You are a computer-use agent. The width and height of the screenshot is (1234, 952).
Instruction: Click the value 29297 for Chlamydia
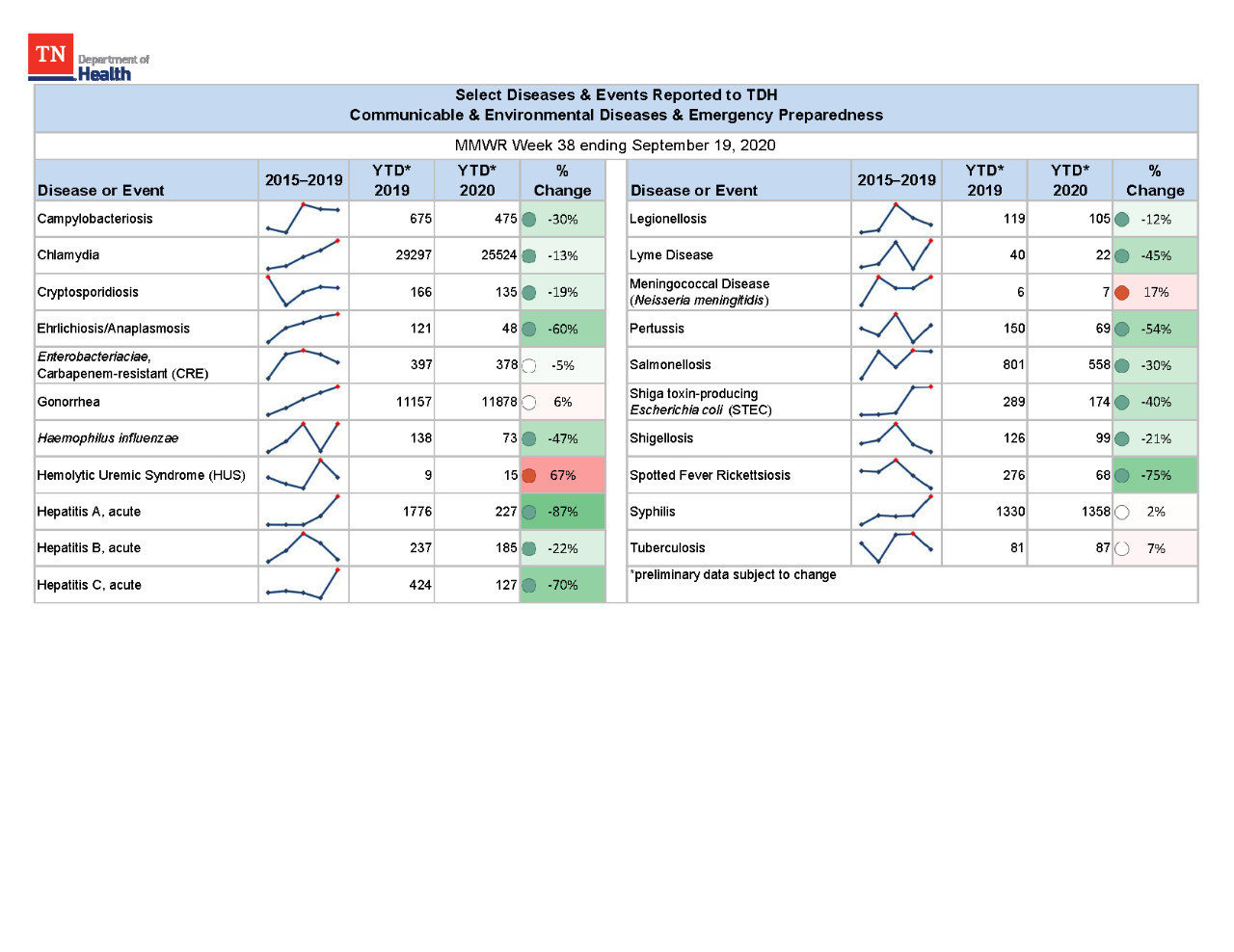[x=414, y=255]
